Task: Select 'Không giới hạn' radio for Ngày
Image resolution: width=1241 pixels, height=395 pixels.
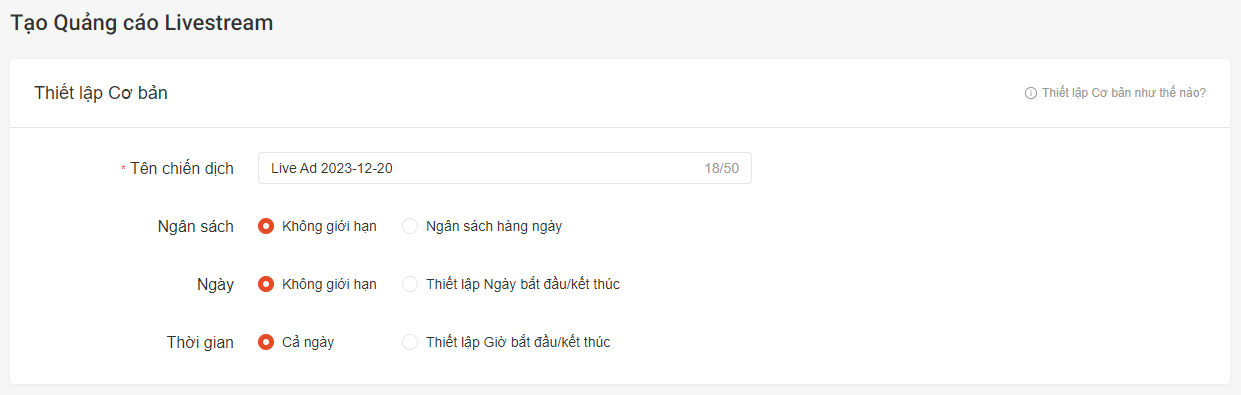Action: coord(266,284)
